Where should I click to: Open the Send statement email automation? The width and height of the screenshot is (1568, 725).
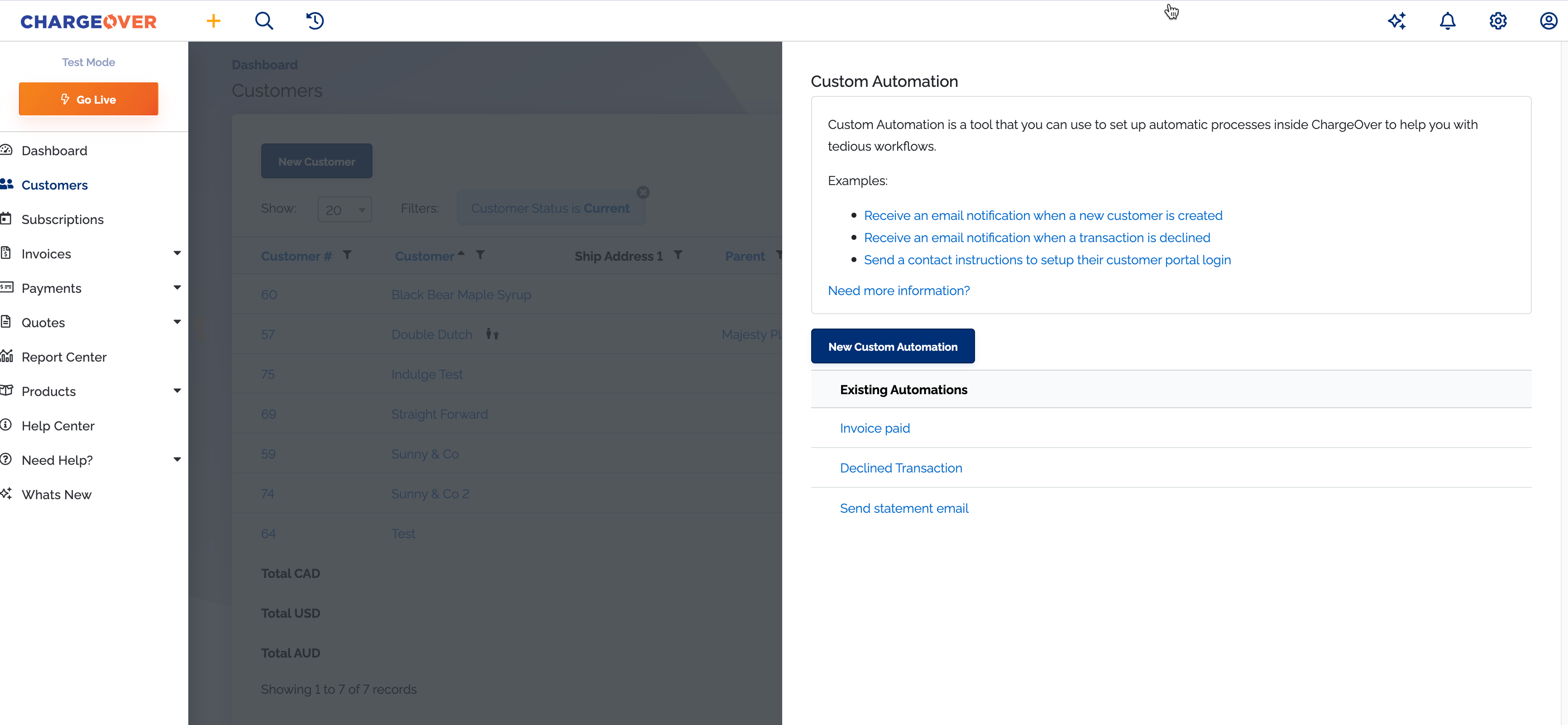(x=904, y=508)
